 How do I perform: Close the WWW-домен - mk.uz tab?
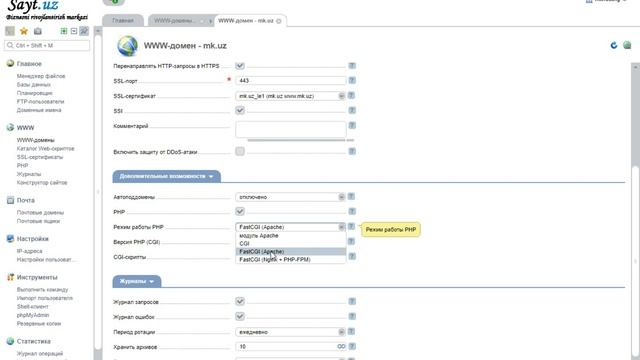(x=279, y=21)
